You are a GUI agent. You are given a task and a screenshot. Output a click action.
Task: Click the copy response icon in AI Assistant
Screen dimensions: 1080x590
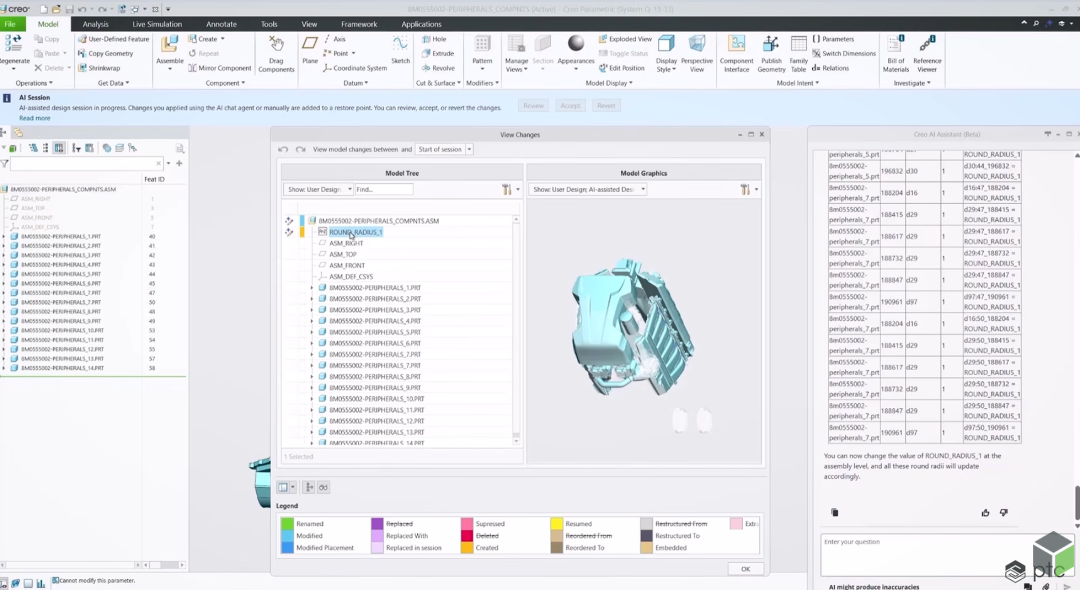(834, 512)
